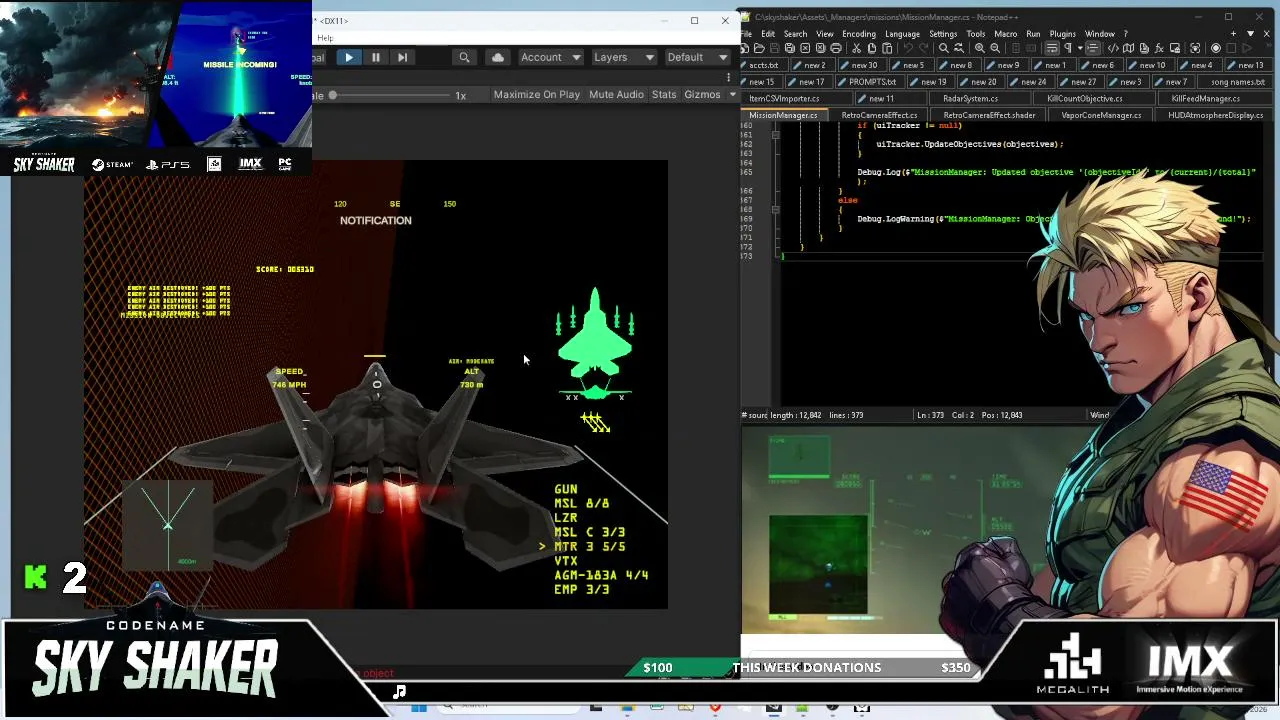Image resolution: width=1280 pixels, height=720 pixels.
Task: Open the Macro menu in Notepad++
Action: pyautogui.click(x=1005, y=34)
